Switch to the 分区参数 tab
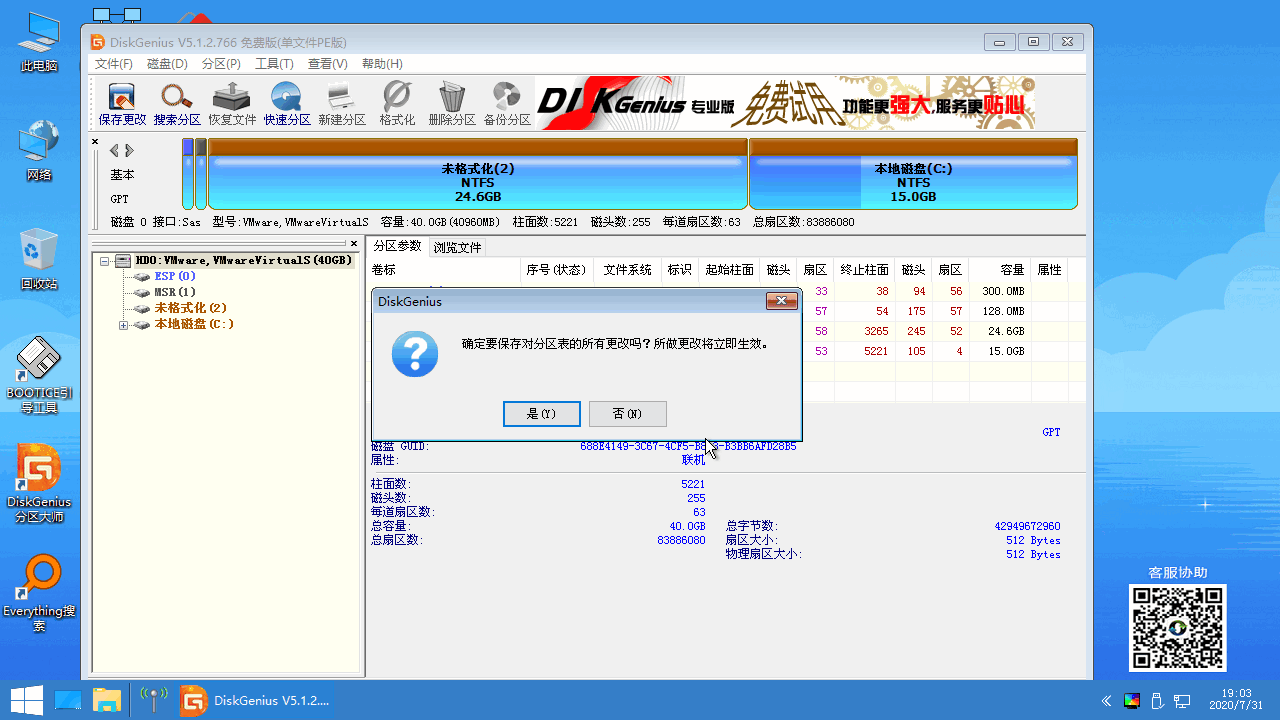The width and height of the screenshot is (1280, 720). click(397, 247)
